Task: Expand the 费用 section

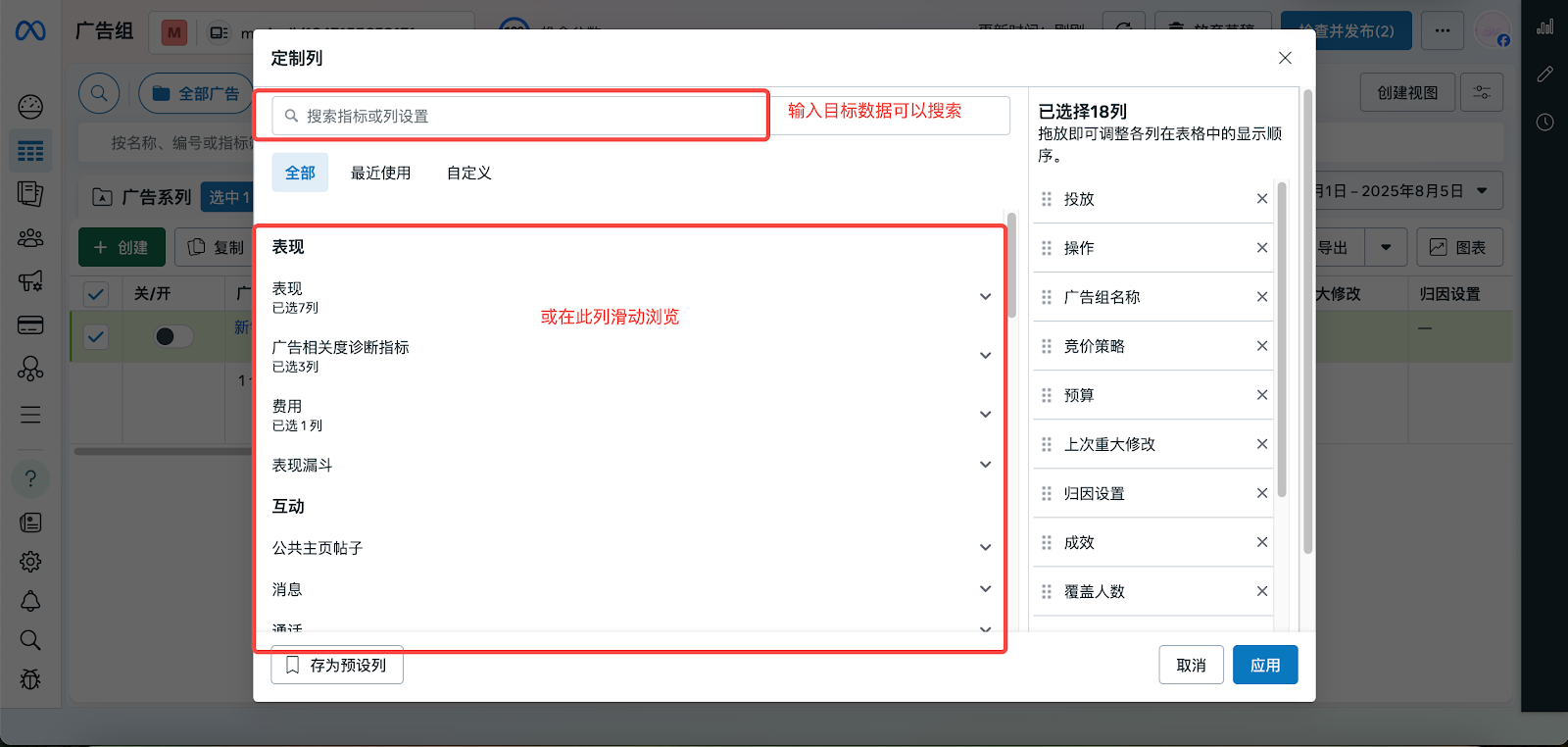Action: (985, 415)
